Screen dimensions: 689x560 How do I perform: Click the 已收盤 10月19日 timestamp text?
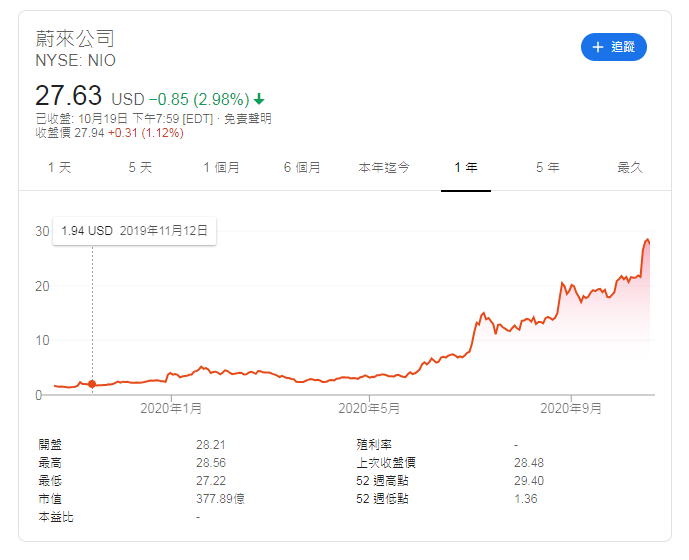(x=124, y=119)
